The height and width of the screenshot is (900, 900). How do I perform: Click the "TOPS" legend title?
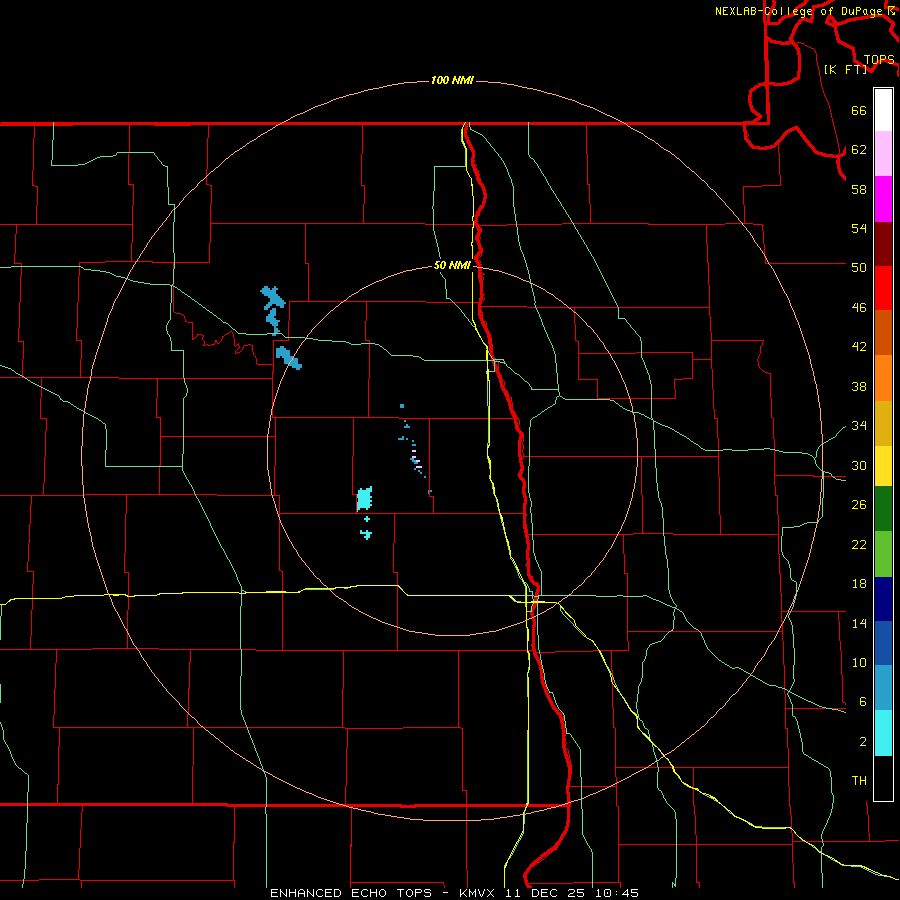click(879, 60)
